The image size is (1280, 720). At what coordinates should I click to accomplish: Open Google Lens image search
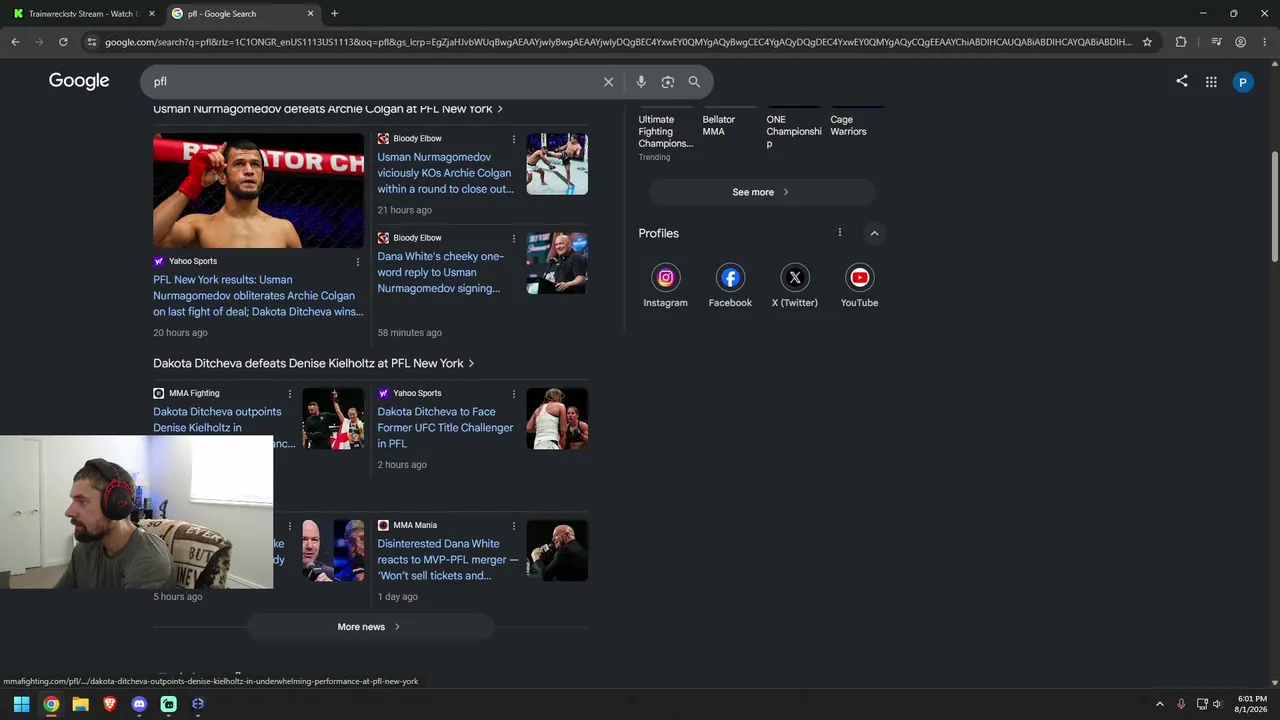pyautogui.click(x=668, y=82)
